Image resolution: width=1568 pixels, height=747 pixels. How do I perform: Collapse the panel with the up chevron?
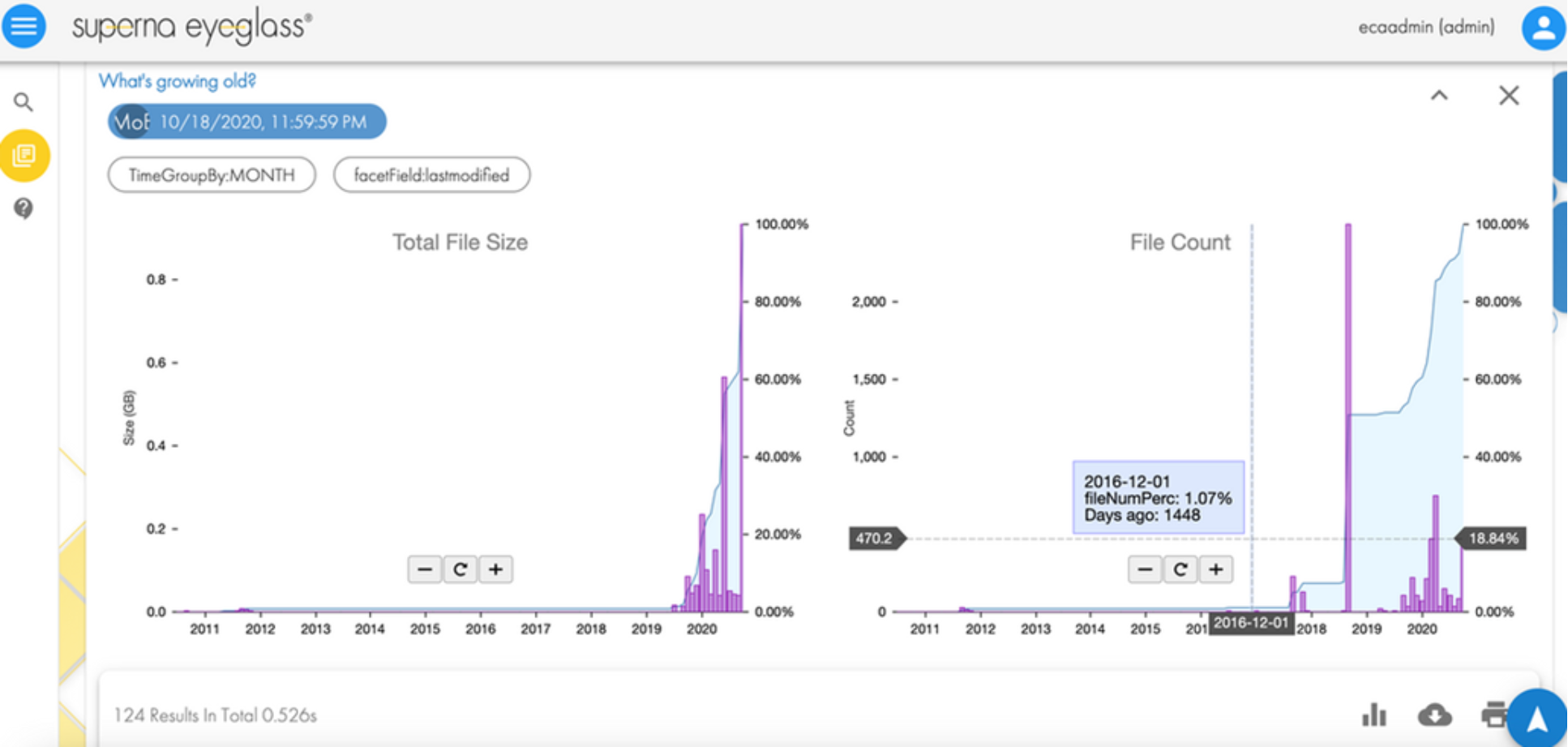[x=1439, y=96]
